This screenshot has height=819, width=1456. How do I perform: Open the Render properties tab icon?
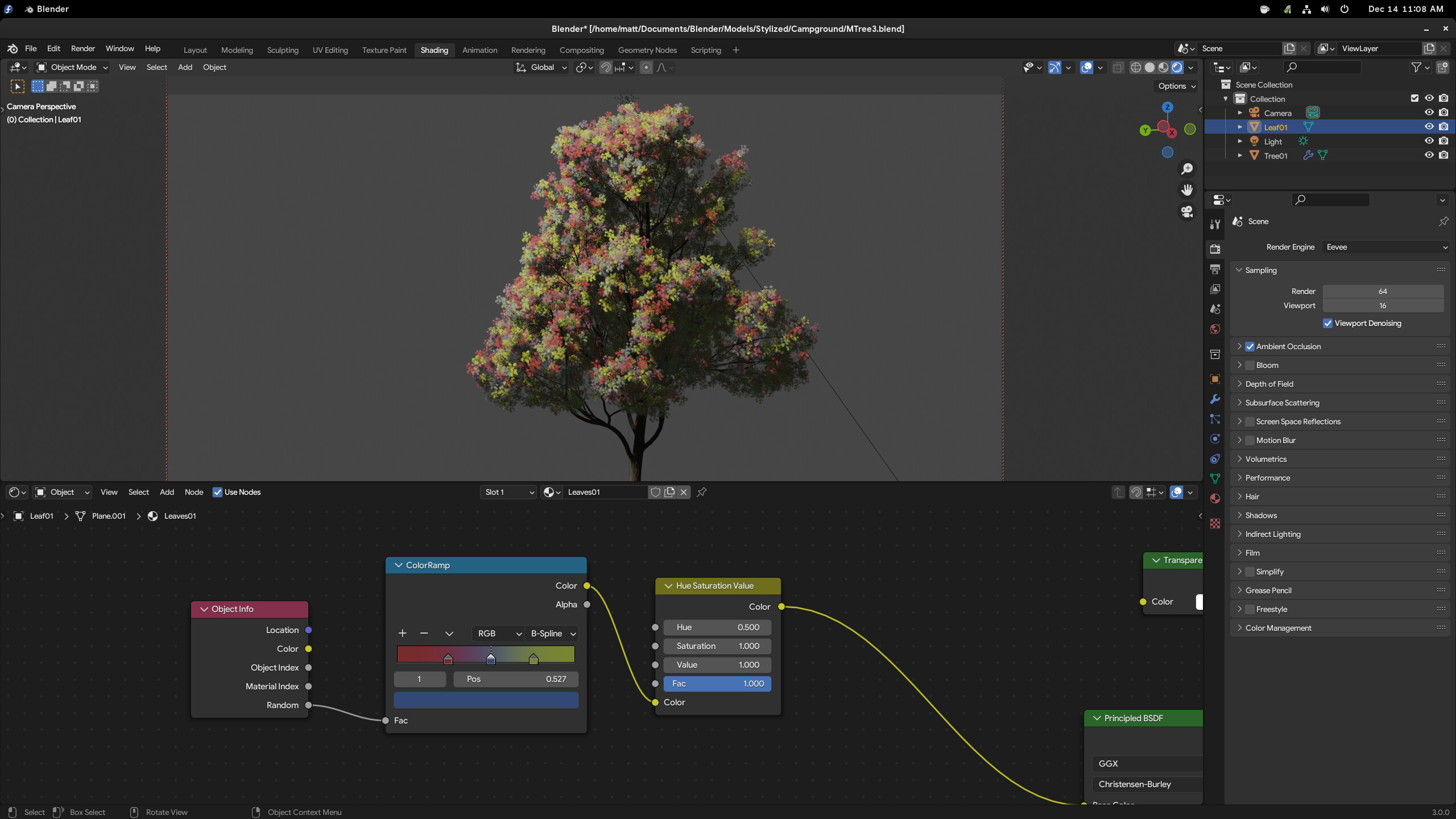[1215, 249]
